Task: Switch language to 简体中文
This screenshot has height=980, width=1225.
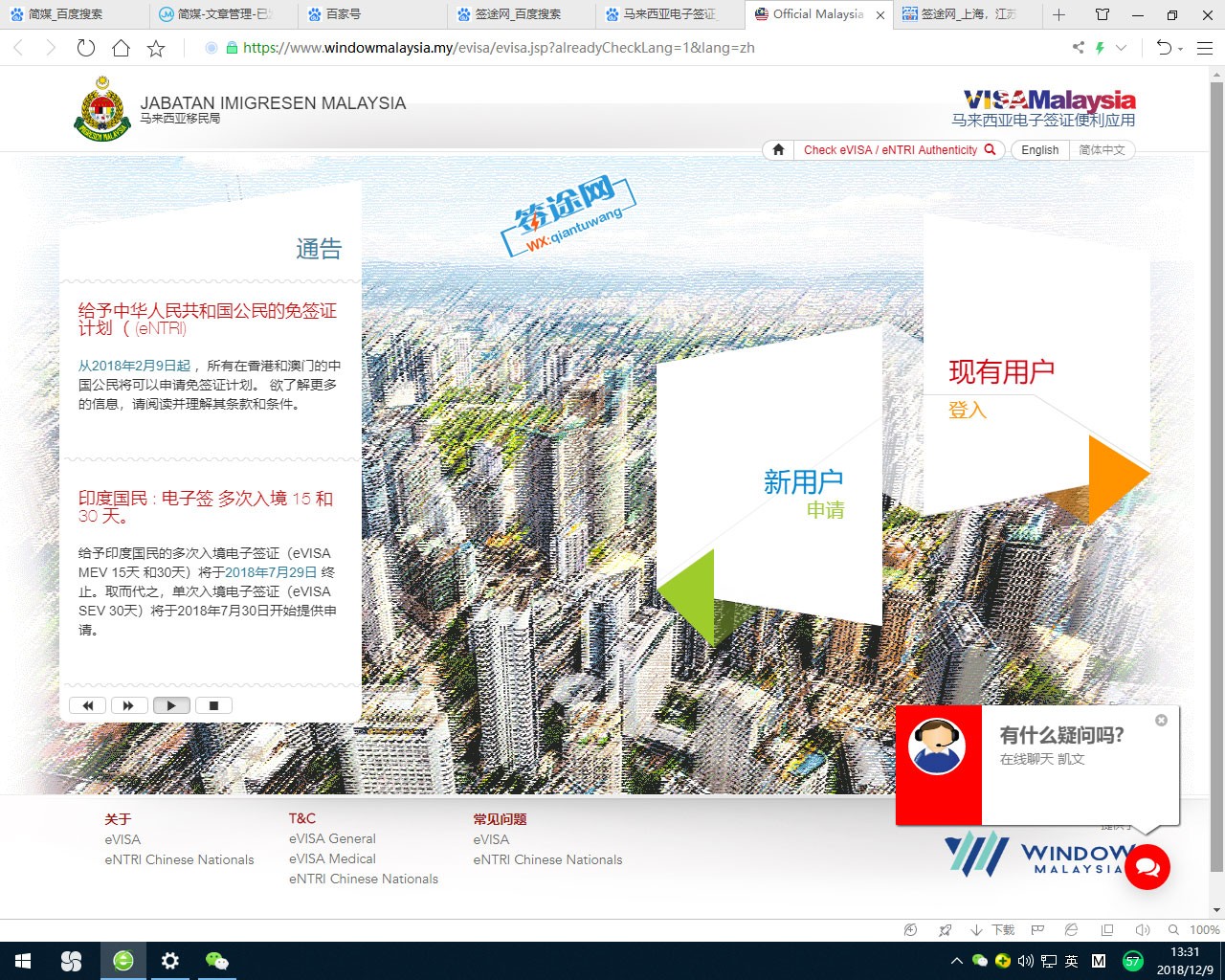Action: coord(1102,149)
